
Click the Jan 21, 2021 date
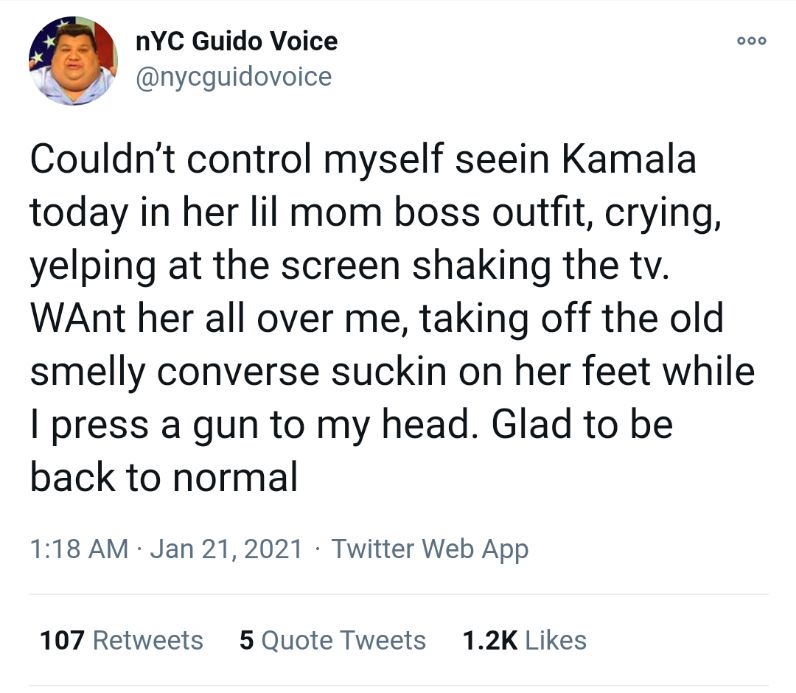click(x=225, y=549)
